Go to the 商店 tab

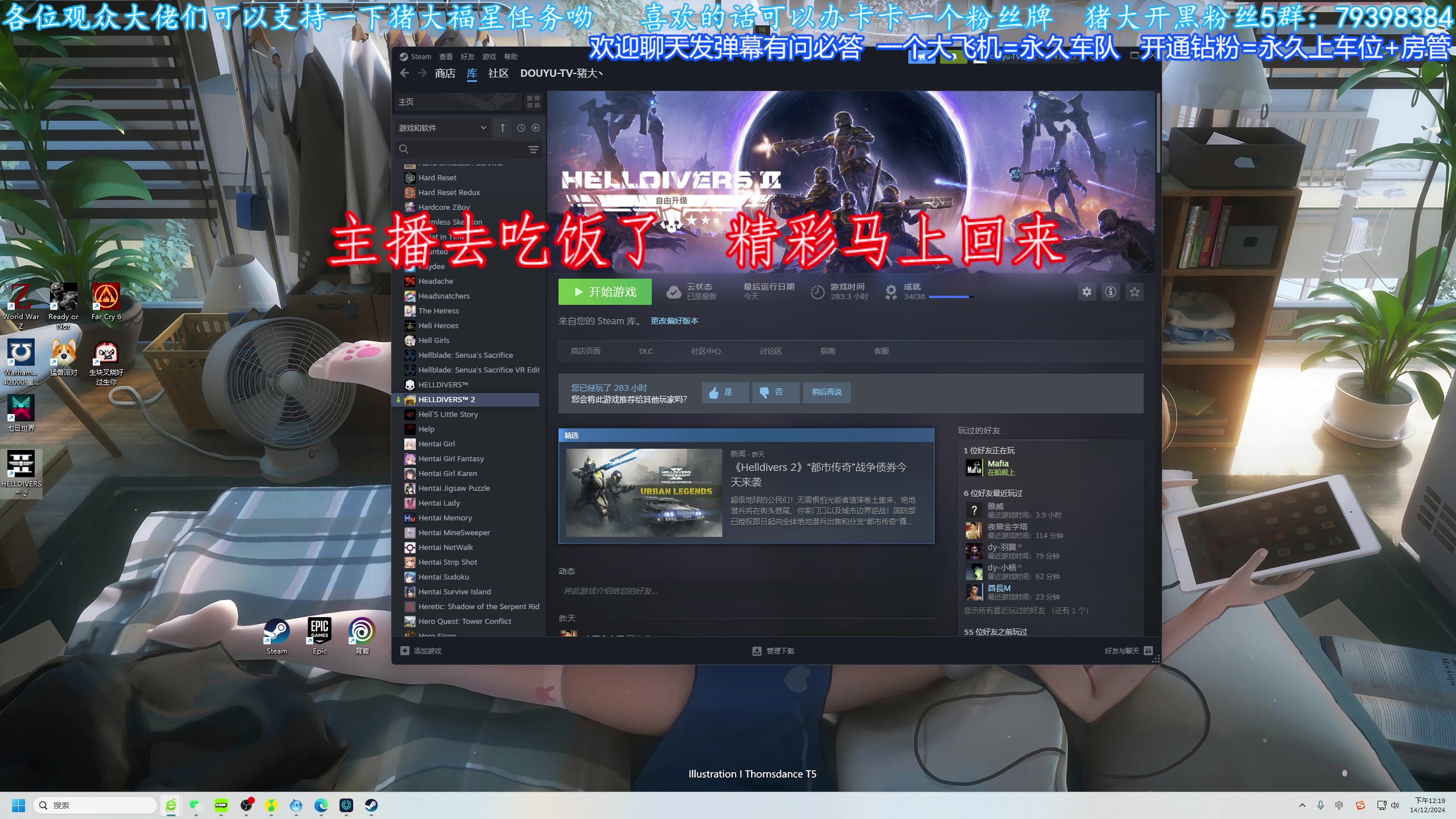pyautogui.click(x=445, y=73)
